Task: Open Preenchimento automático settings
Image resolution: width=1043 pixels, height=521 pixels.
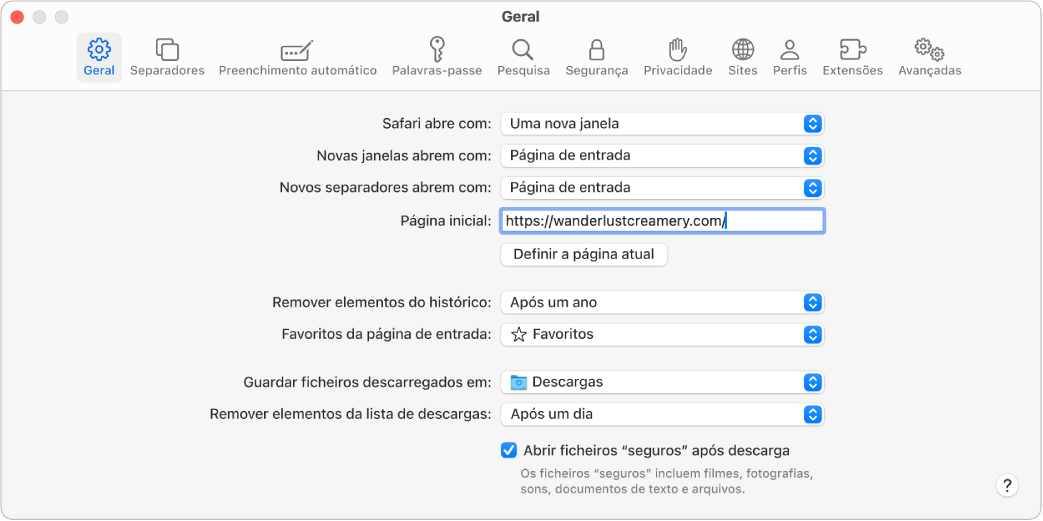Action: tap(297, 57)
